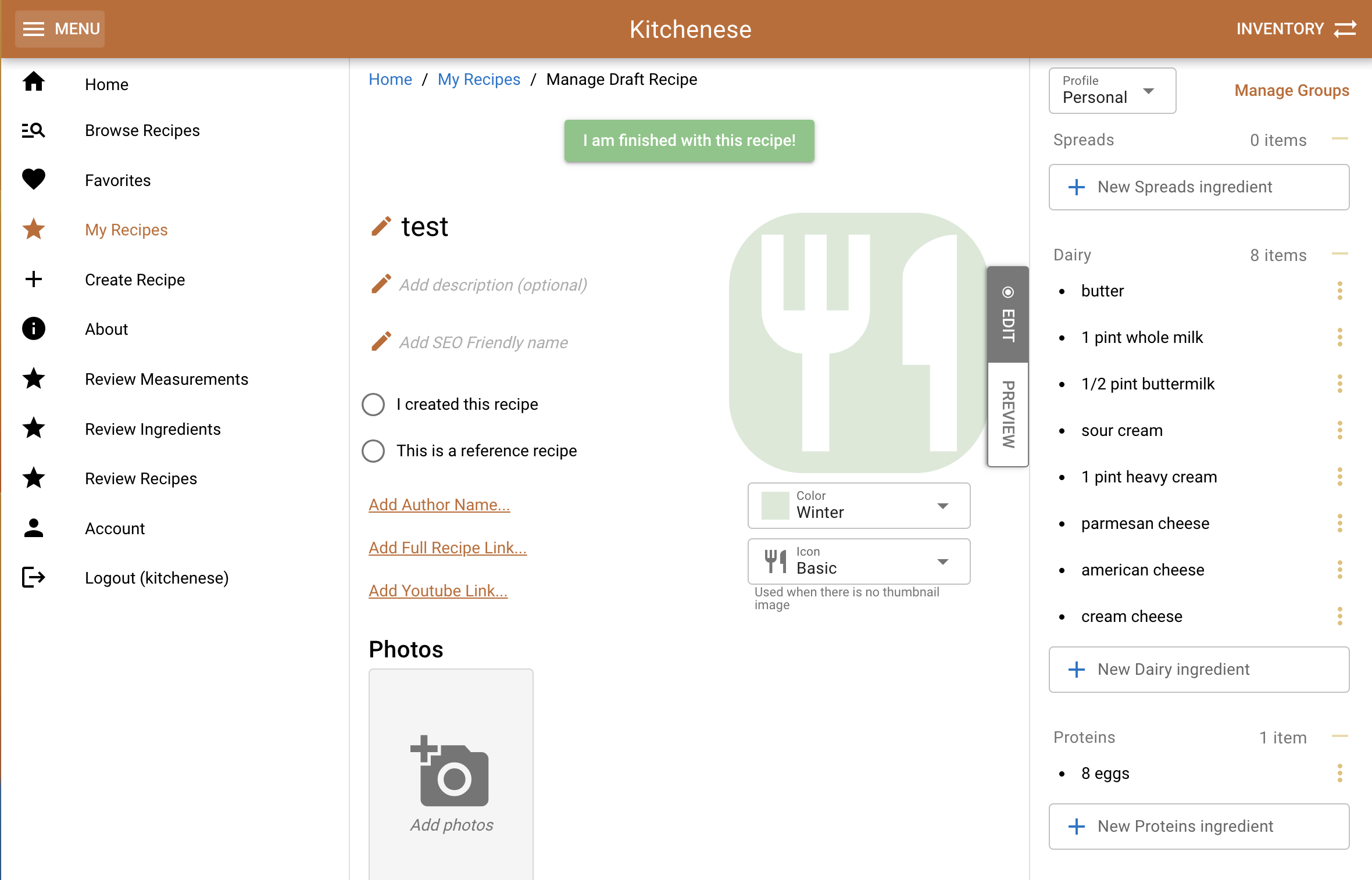Open the Color Winter dropdown
The width and height of the screenshot is (1372, 880).
click(859, 506)
